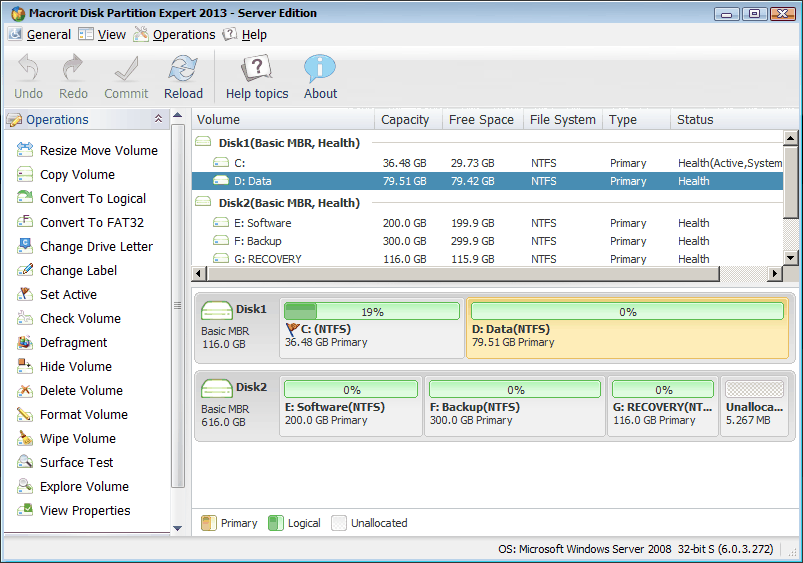The height and width of the screenshot is (563, 803).
Task: Open the Operations menu
Action: 174,34
